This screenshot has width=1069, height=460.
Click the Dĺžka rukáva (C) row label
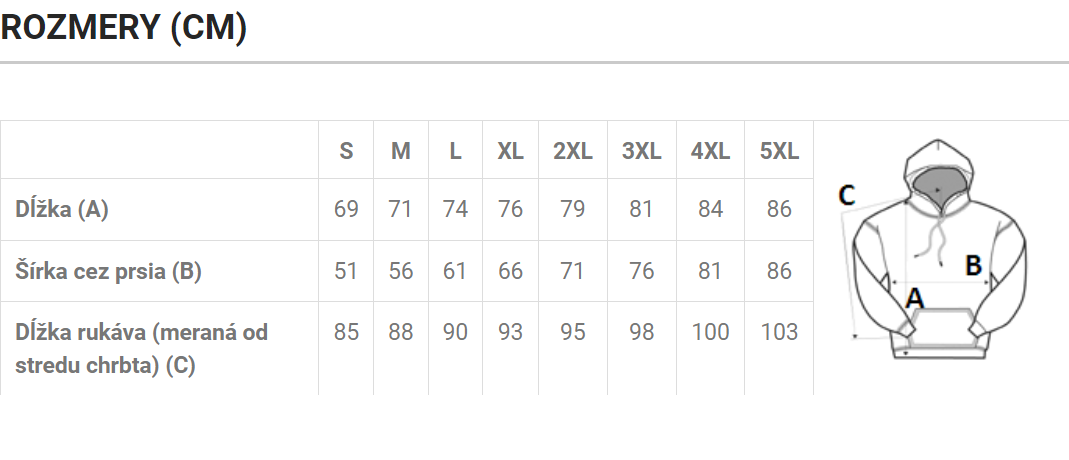[x=141, y=349]
